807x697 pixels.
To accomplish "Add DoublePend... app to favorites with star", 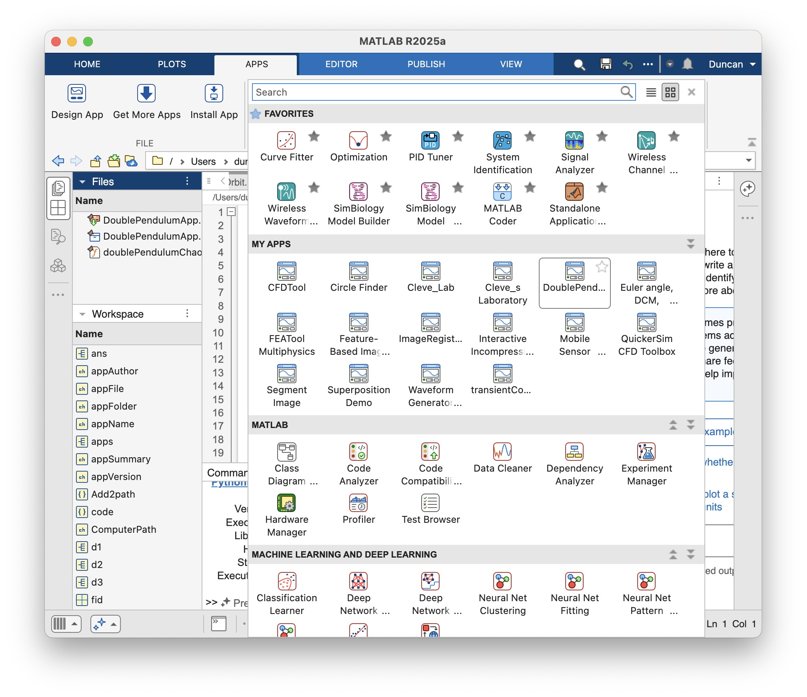I will [x=602, y=267].
